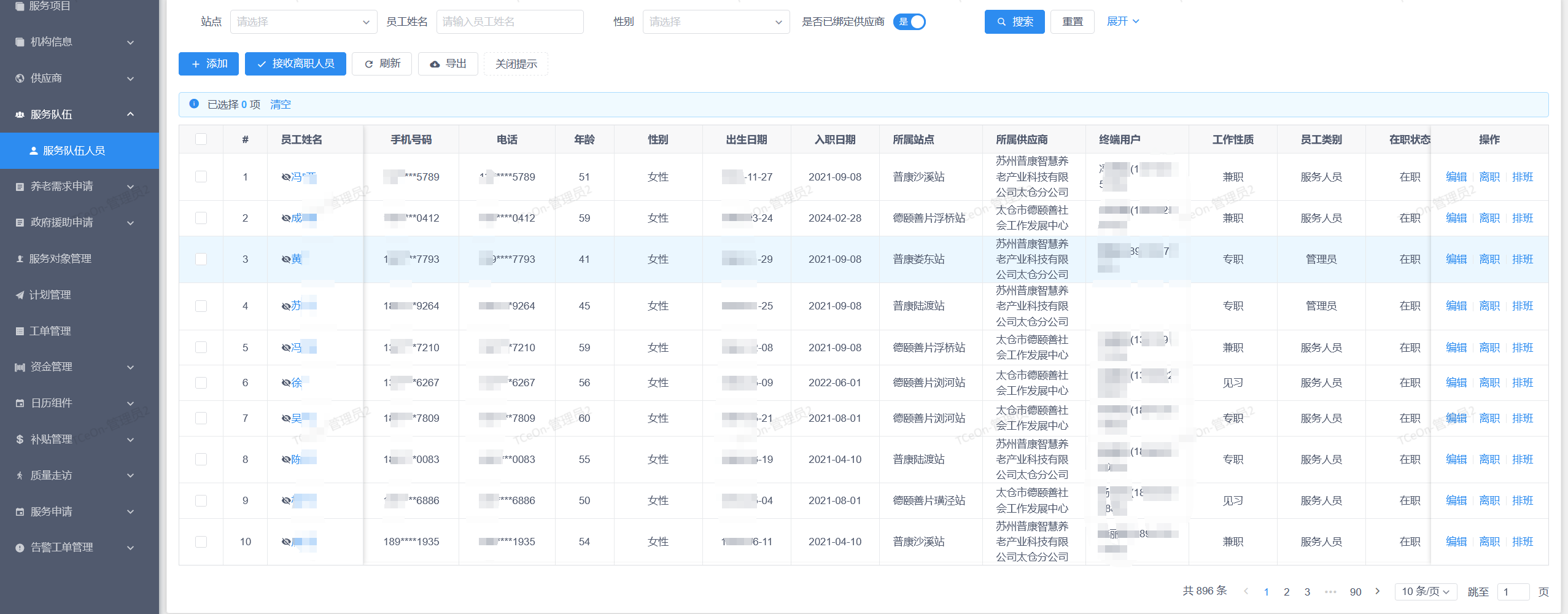Click the 计划管理 paper-plane icon
Image resolution: width=1568 pixels, height=614 pixels.
pyautogui.click(x=20, y=295)
